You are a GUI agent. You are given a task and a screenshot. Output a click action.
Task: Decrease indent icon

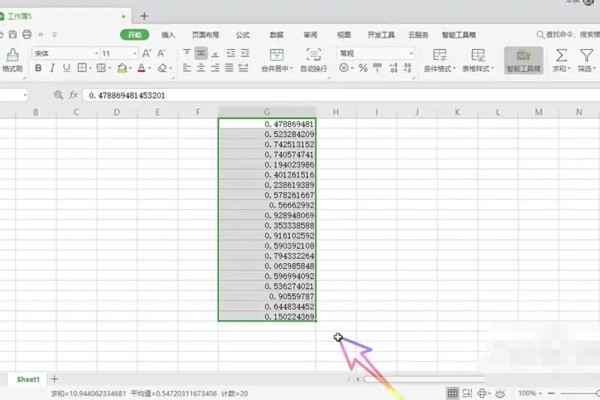click(231, 53)
